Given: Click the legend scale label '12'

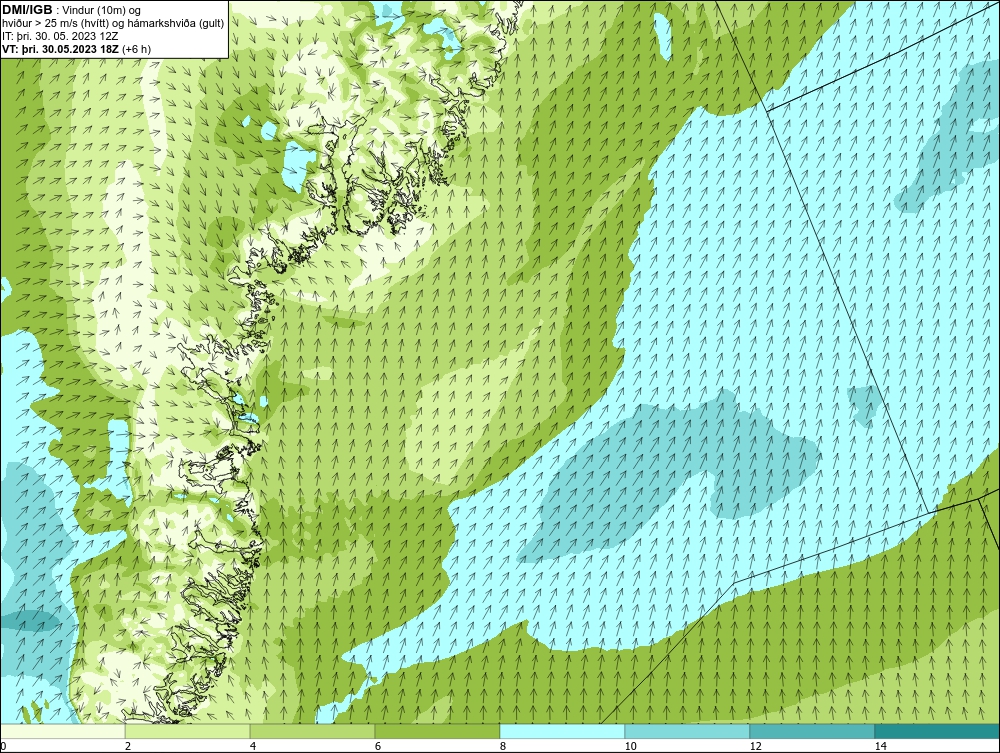Looking at the screenshot, I should 756,746.
